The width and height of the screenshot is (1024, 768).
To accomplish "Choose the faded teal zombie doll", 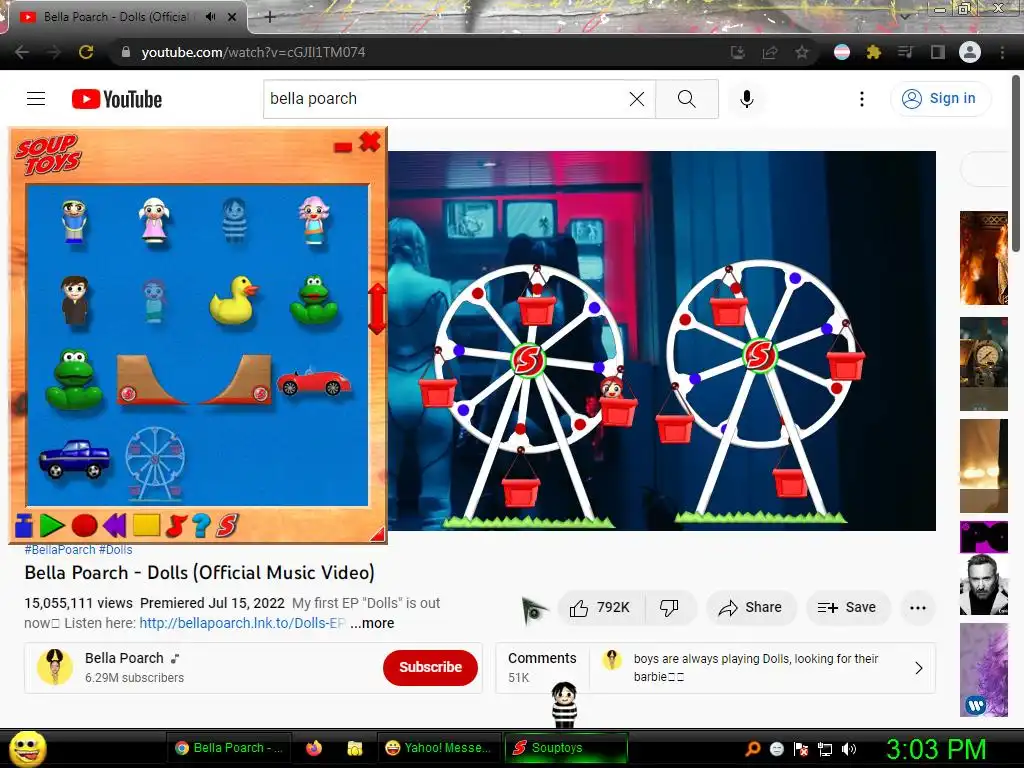I will point(154,301).
